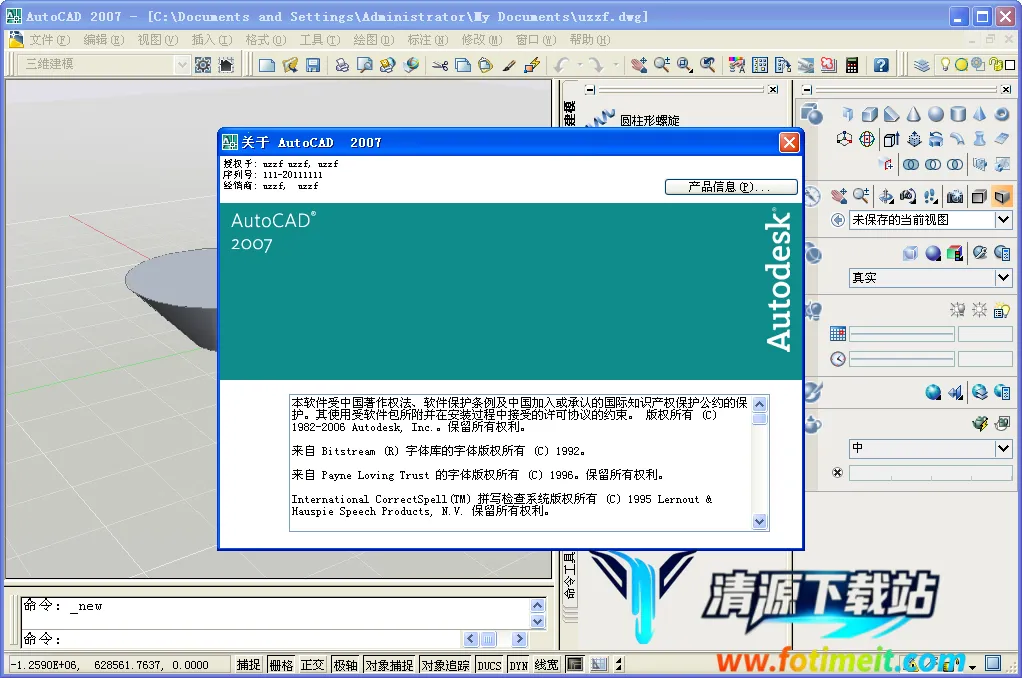Open the 绘图(D) menu
Screen dimensions: 1022x678
point(372,40)
